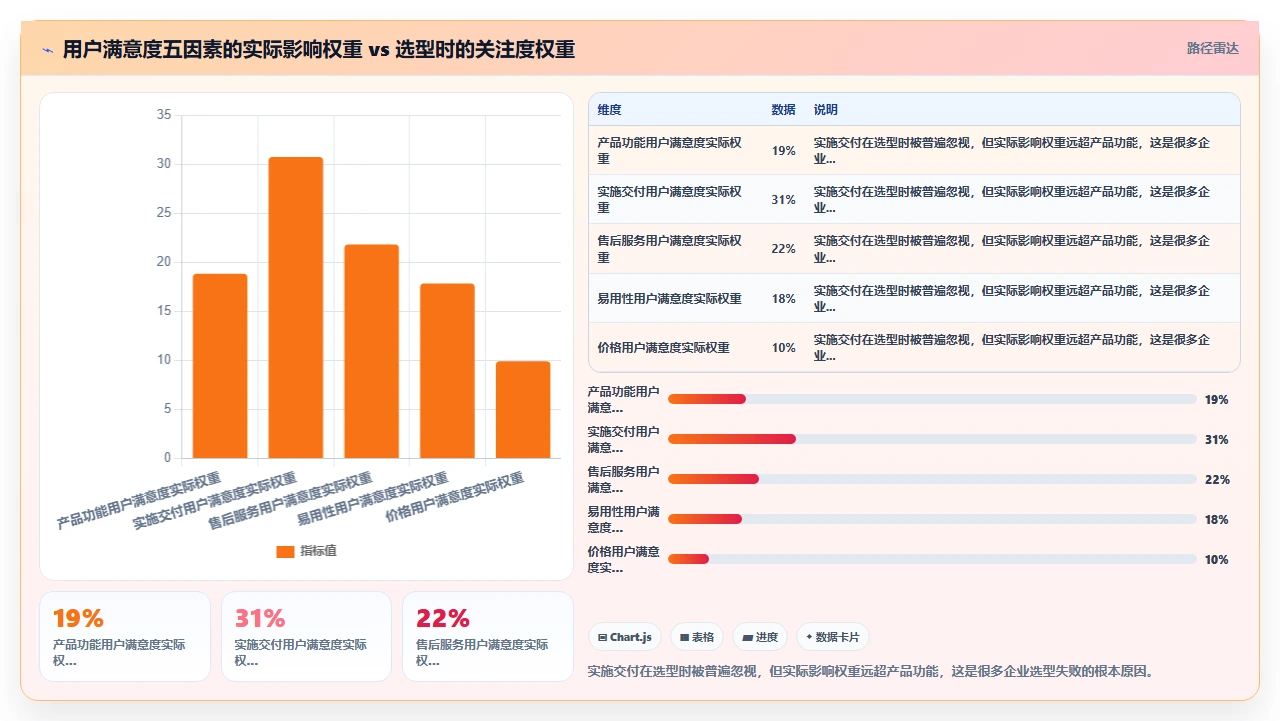Click the 数据卡片 tag
Viewport: 1280px width, 721px height.
click(x=833, y=637)
